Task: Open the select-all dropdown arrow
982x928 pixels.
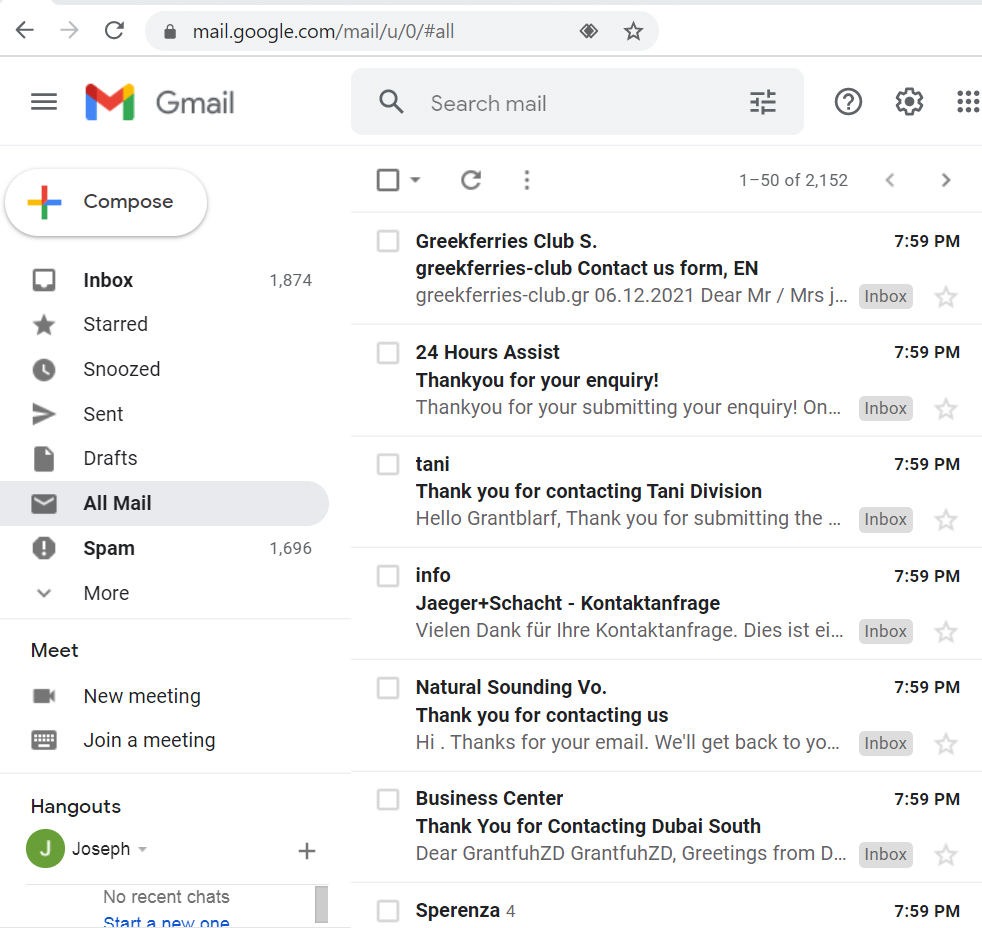Action: (416, 180)
